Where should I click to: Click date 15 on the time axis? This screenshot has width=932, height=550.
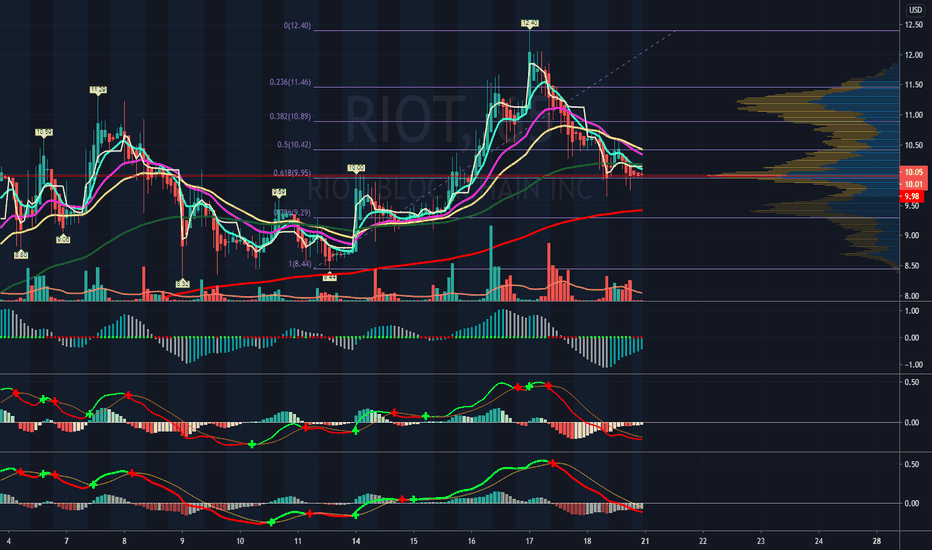pos(414,541)
